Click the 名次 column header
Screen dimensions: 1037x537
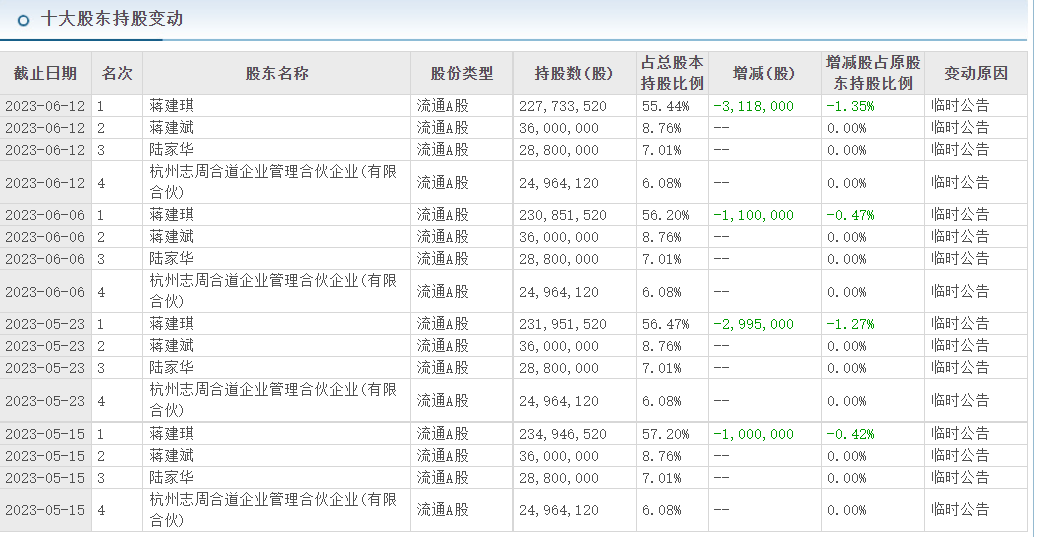pos(117,74)
